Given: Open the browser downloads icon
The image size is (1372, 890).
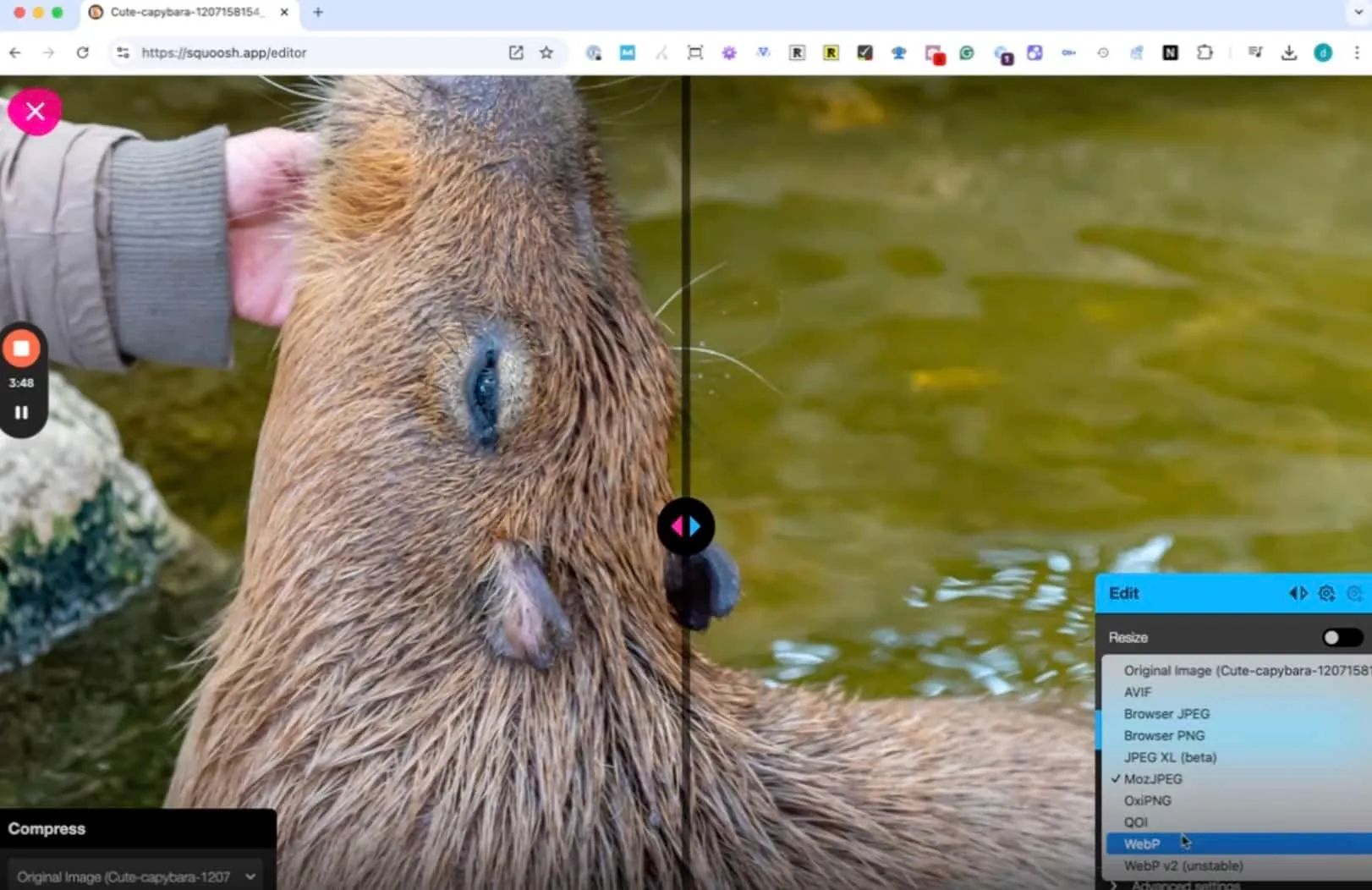Looking at the screenshot, I should coord(1289,52).
